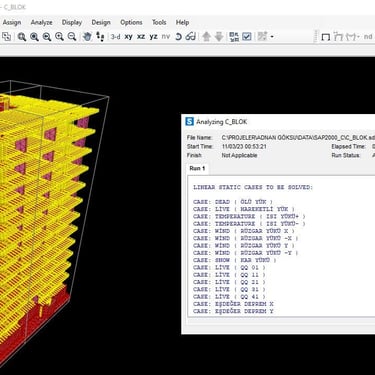
Task: Click the Zoom Out One Step icon
Action: [x=72, y=37]
